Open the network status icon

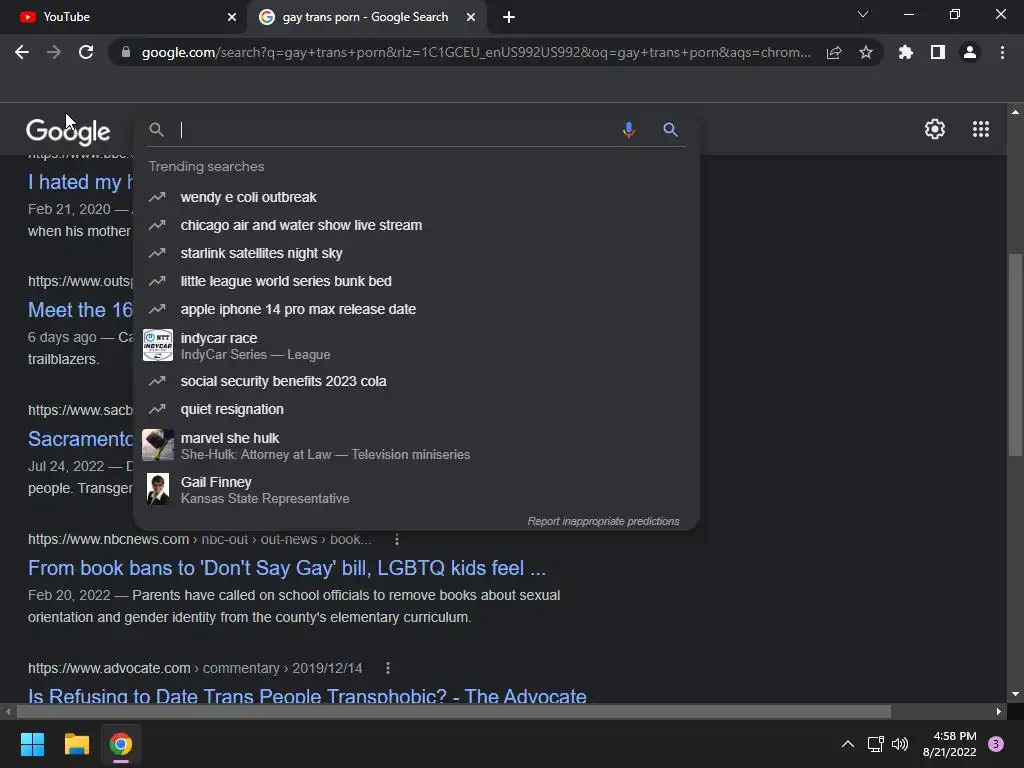(x=875, y=744)
